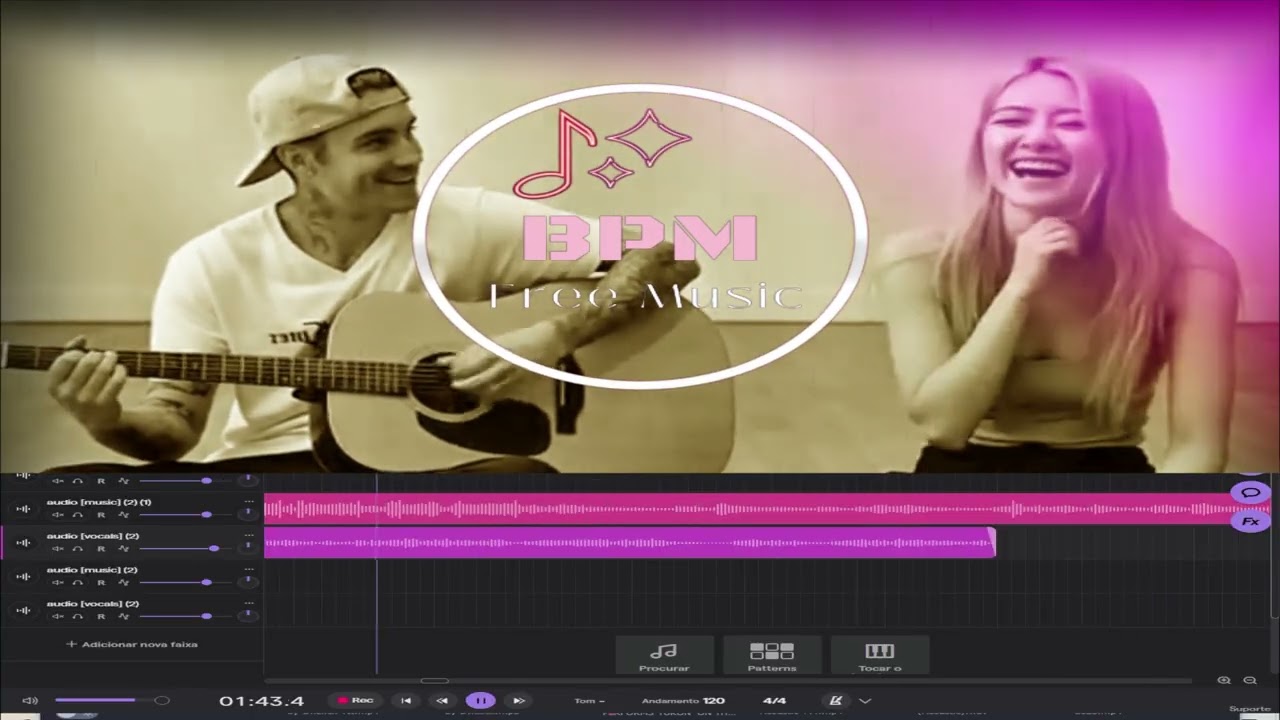Arm recording on empty audio [vocals] (2) track
This screenshot has width=1280, height=720.
point(101,617)
